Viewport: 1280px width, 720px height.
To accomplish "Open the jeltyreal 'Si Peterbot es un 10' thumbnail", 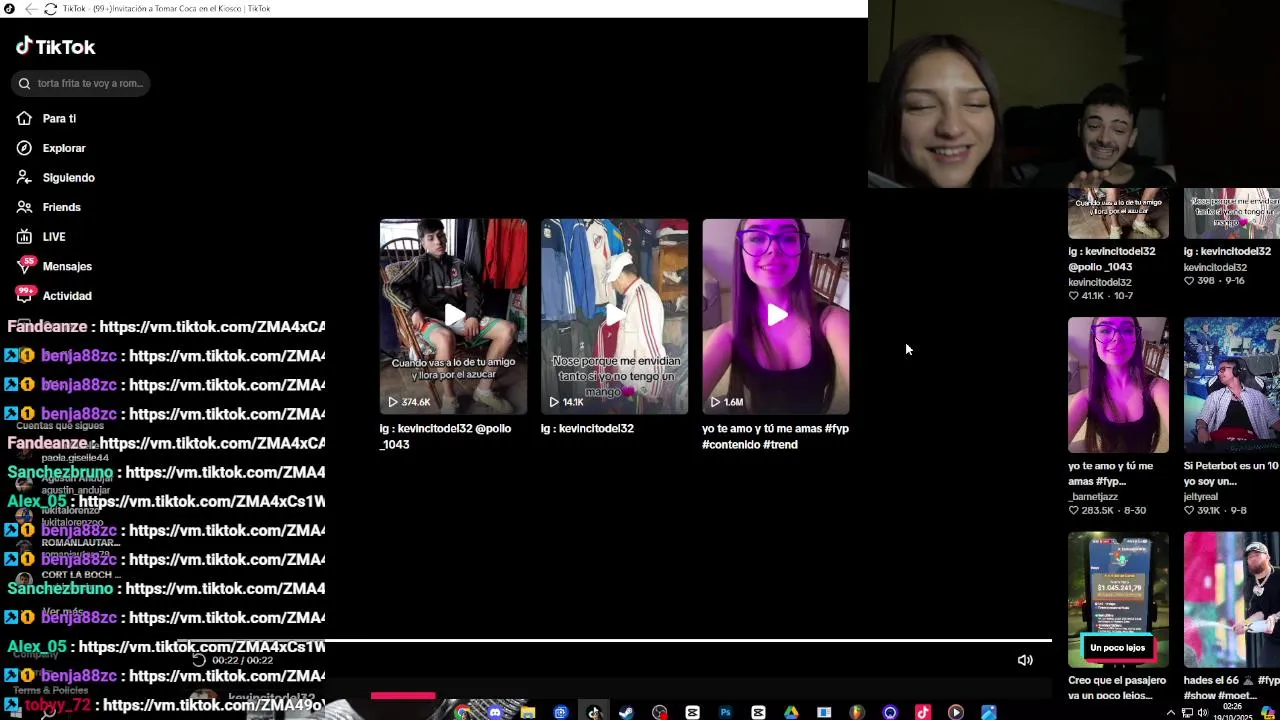I will point(1231,385).
